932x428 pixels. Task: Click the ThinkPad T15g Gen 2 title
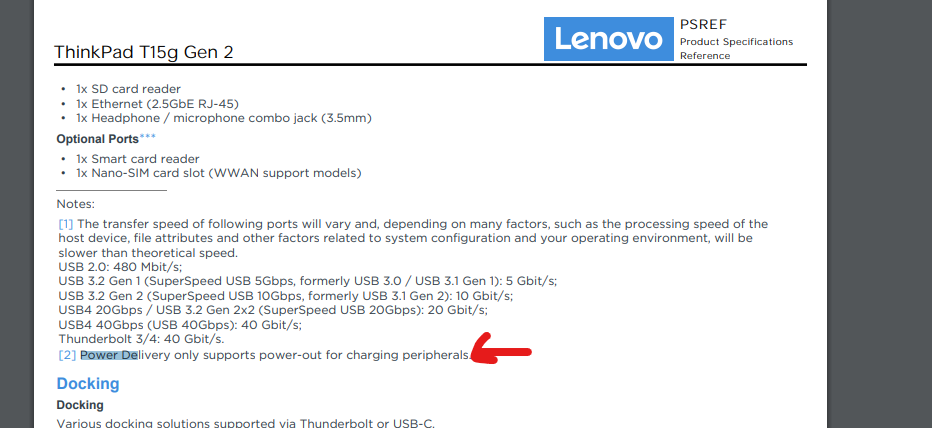[x=144, y=52]
